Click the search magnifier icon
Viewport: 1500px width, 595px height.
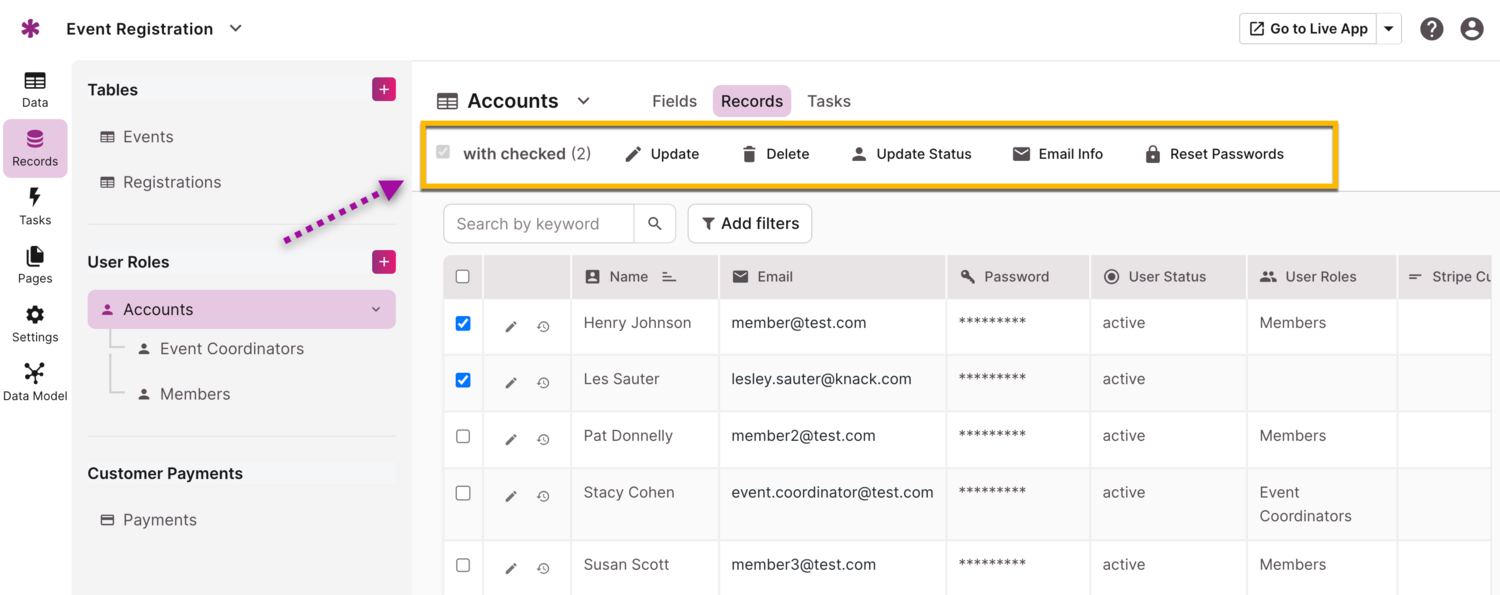[x=655, y=224]
